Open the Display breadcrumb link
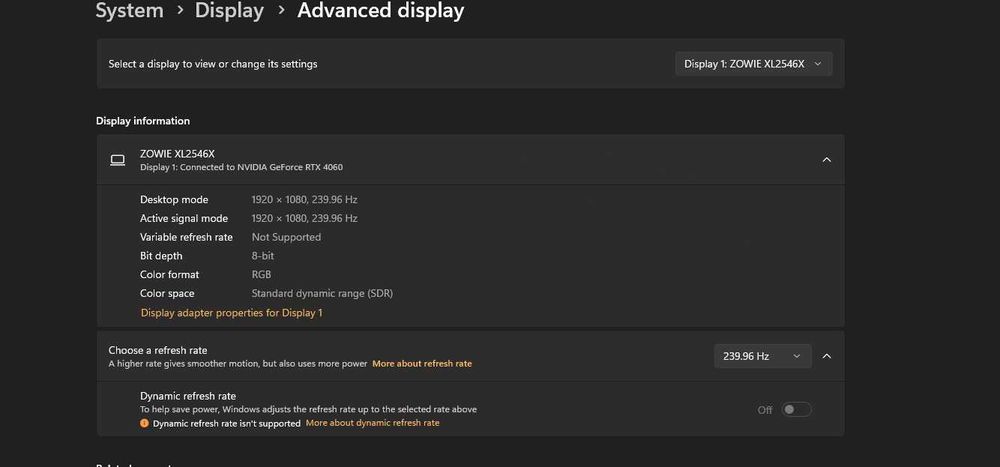This screenshot has height=467, width=1000. pos(229,10)
